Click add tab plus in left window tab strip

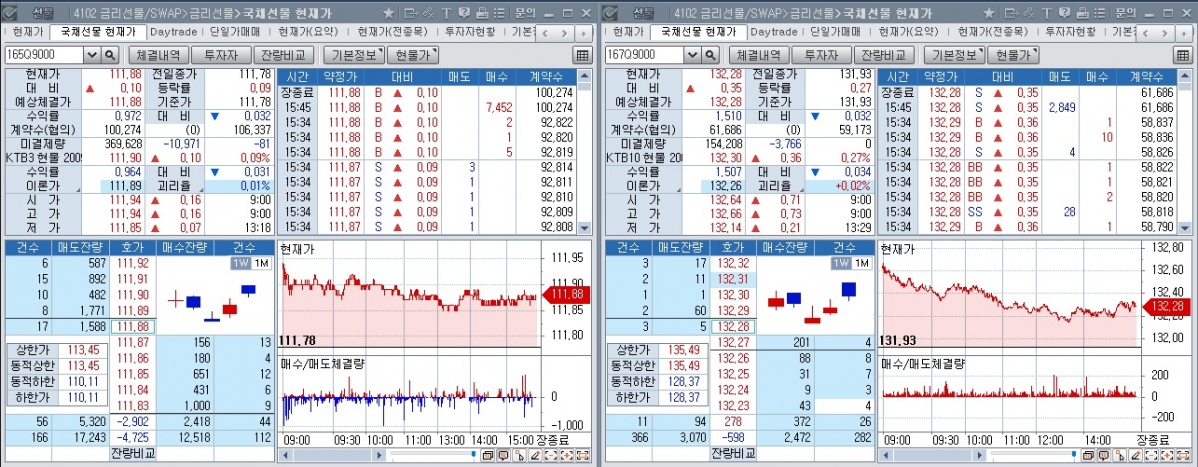584,34
